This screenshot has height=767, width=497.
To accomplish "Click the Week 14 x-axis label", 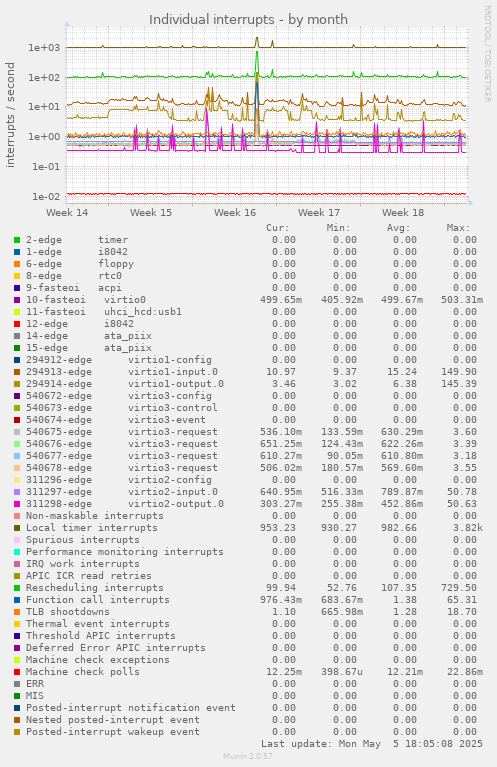I will click(x=67, y=213).
